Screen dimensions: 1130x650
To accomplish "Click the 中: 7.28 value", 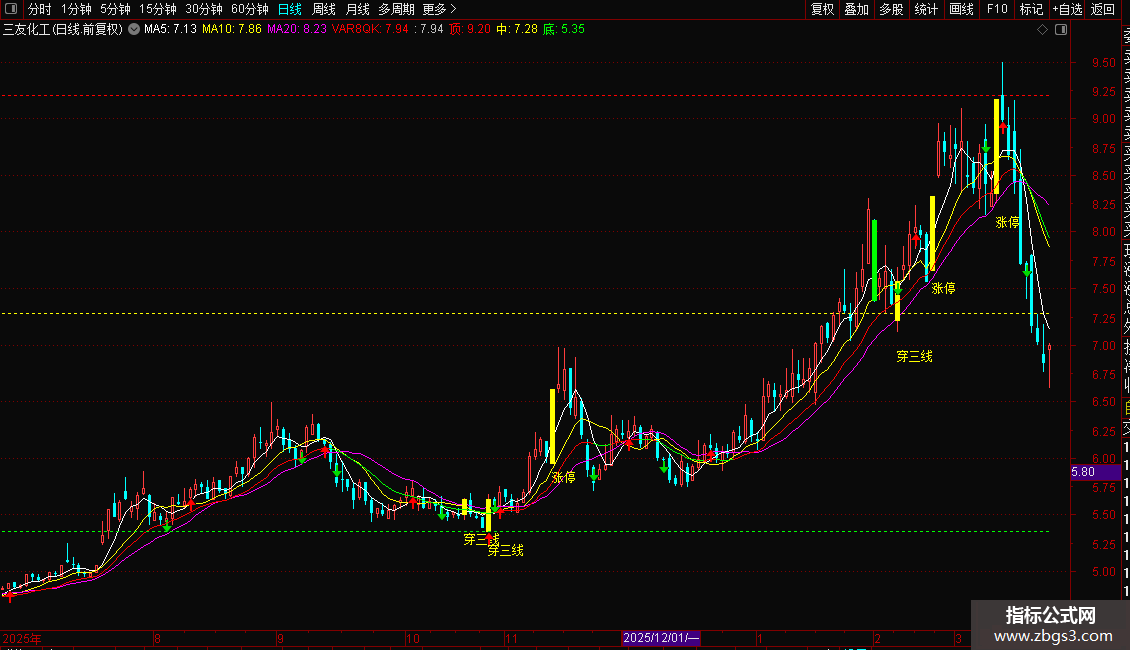I will (x=517, y=30).
